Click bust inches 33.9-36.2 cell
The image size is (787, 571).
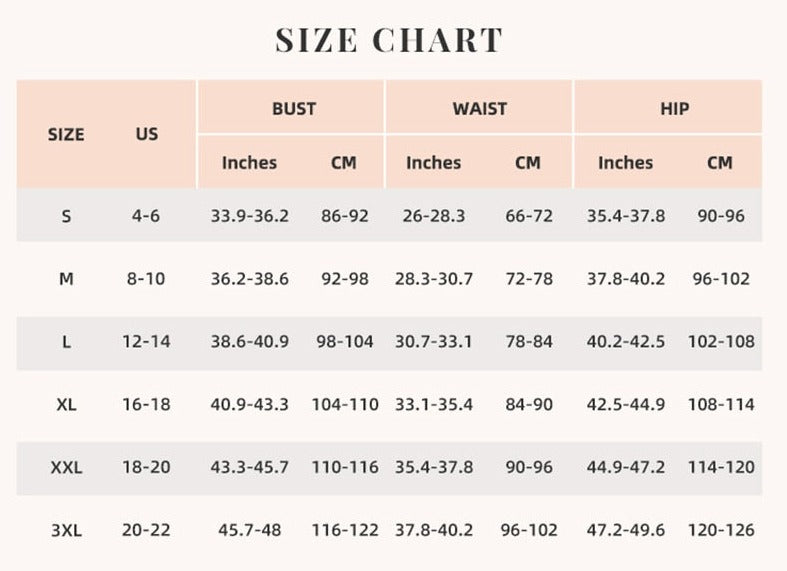[249, 216]
